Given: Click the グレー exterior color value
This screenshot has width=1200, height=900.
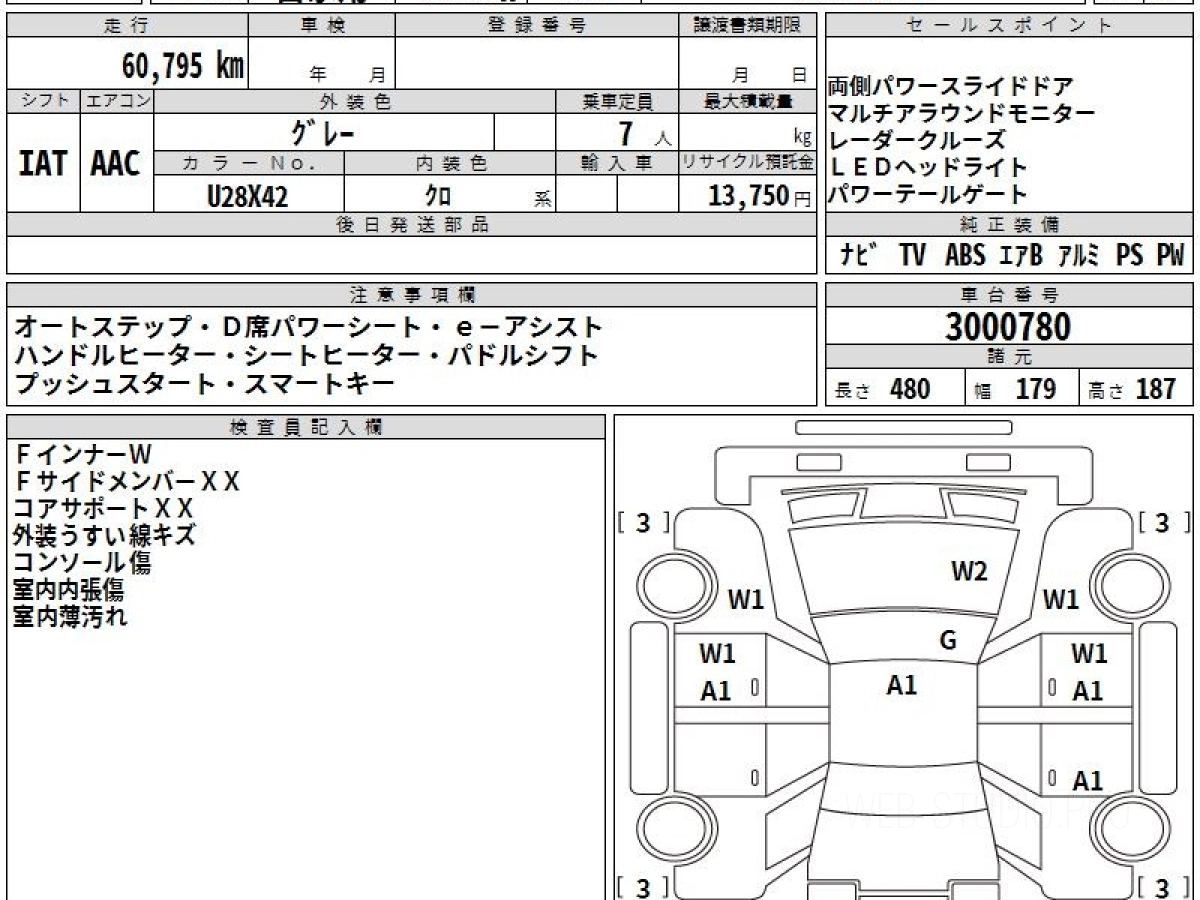Looking at the screenshot, I should (x=322, y=132).
